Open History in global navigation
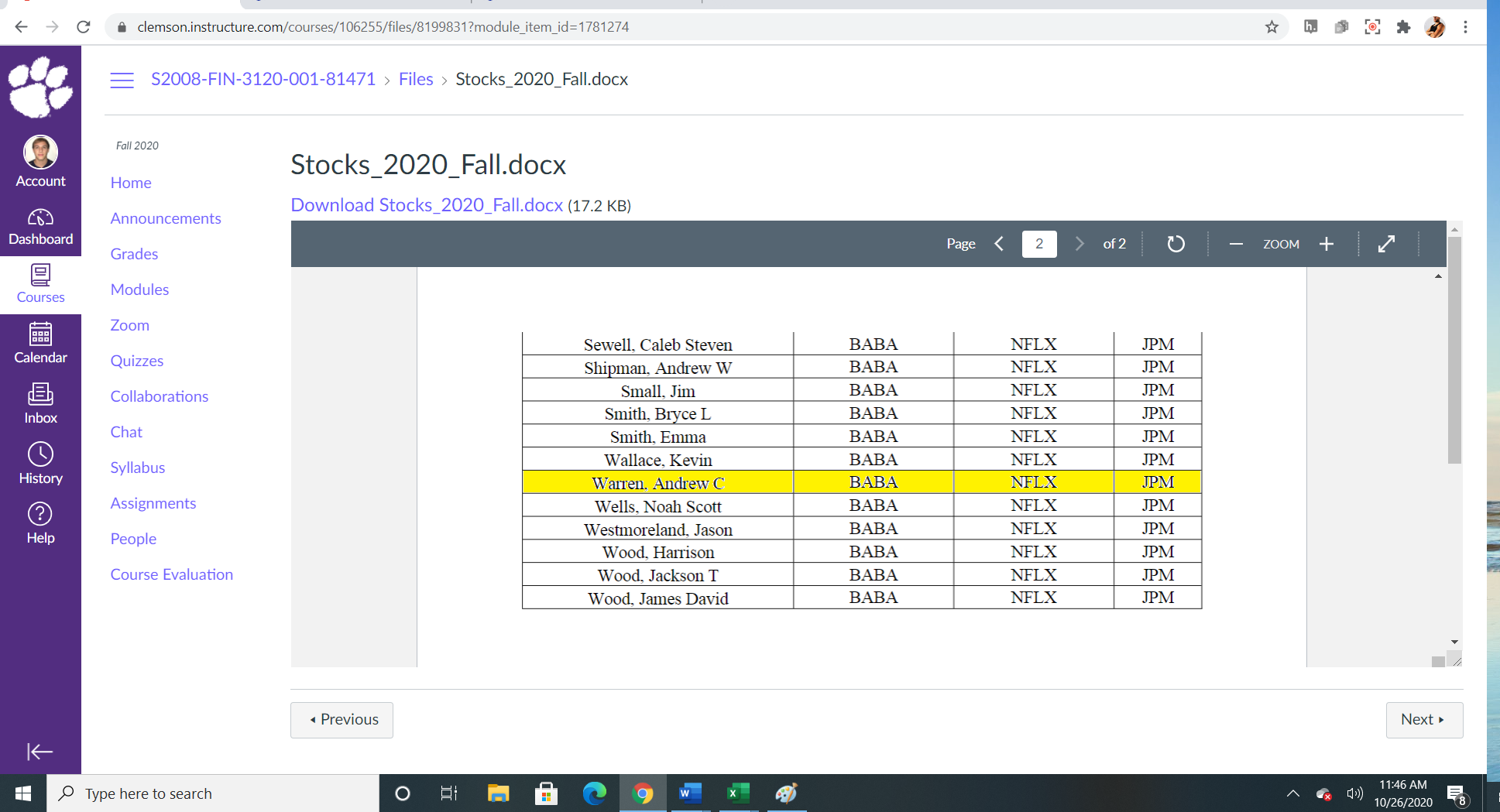Viewport: 1500px width, 812px height. (x=40, y=464)
